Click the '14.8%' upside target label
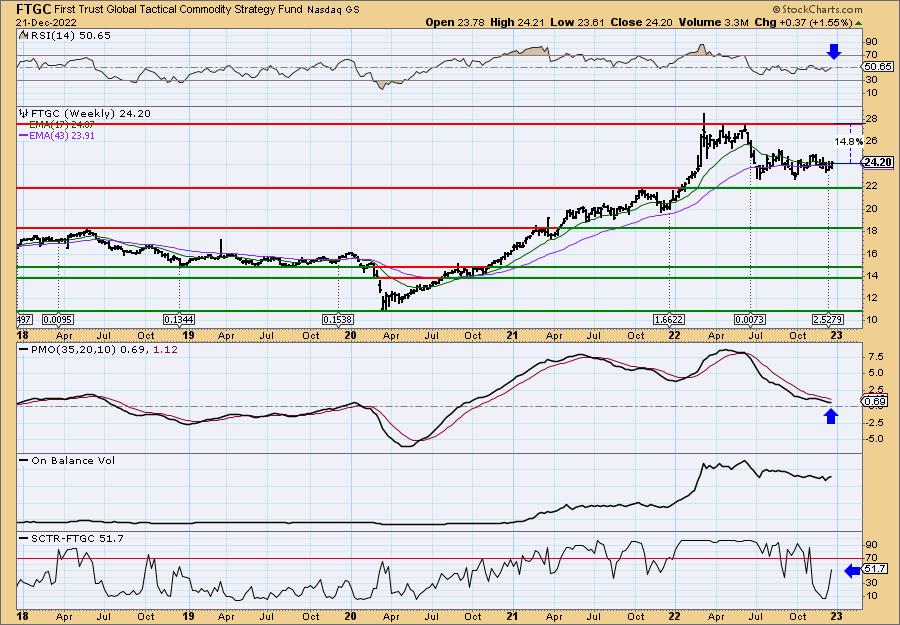 849,141
